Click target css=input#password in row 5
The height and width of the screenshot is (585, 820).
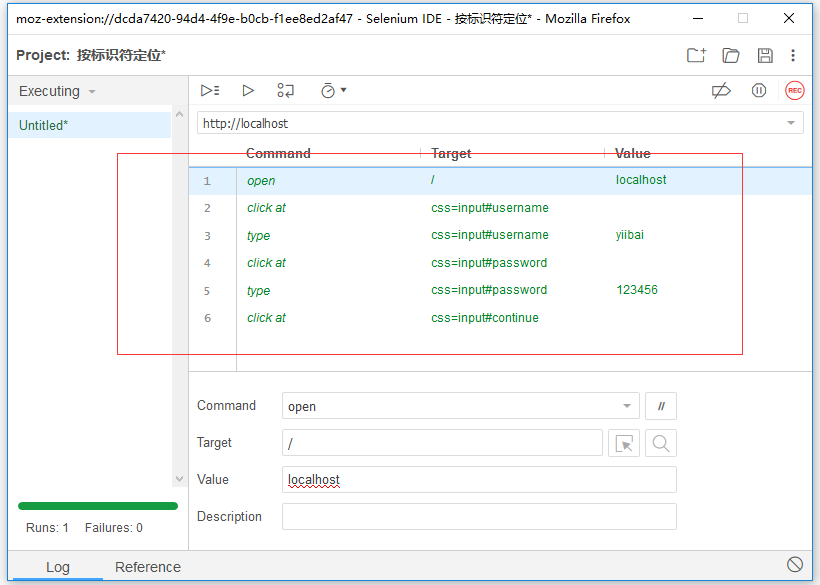coord(489,290)
